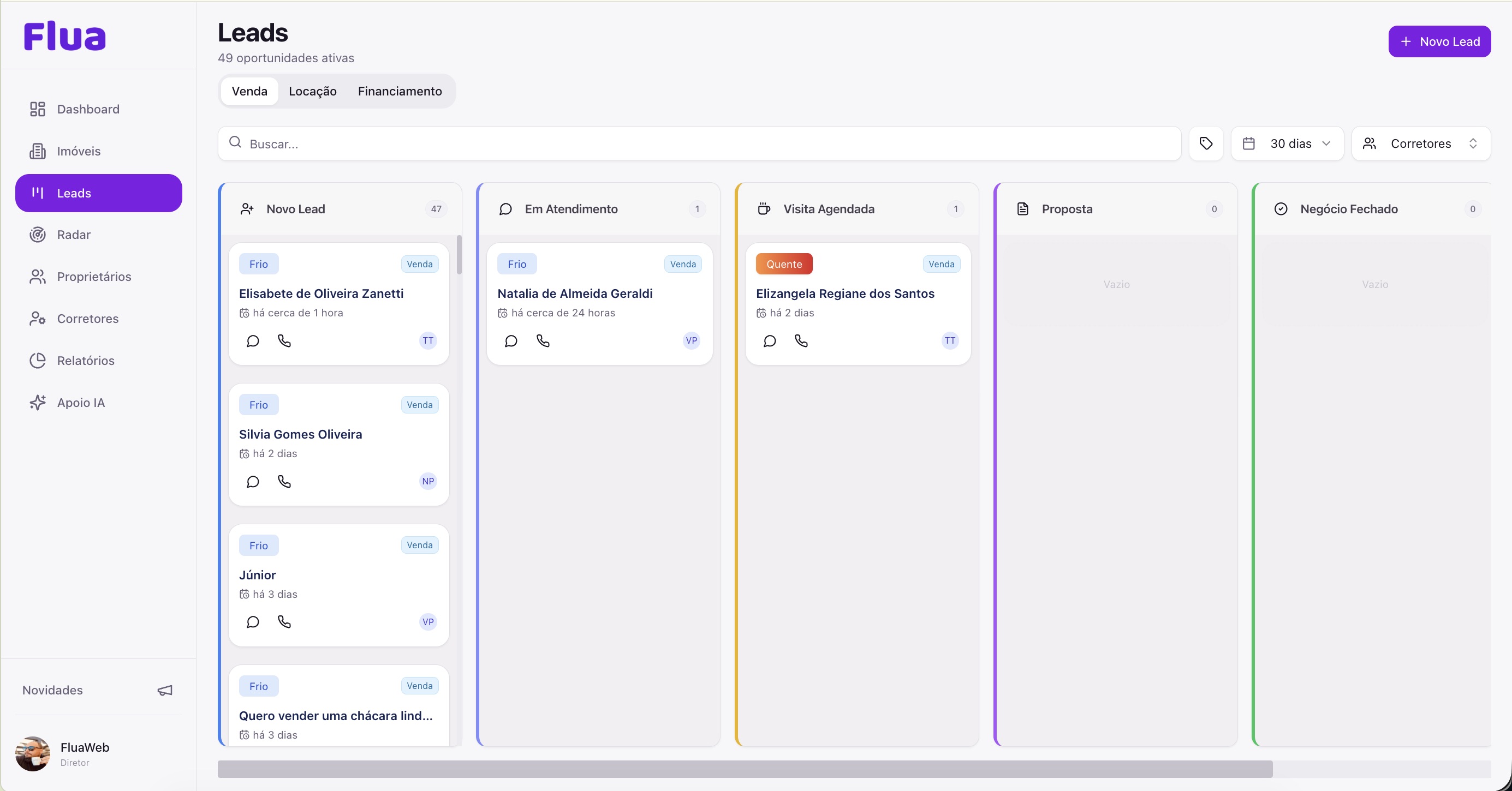Viewport: 1512px width, 791px height.
Task: Open Corretores page in the sidebar
Action: click(99, 319)
